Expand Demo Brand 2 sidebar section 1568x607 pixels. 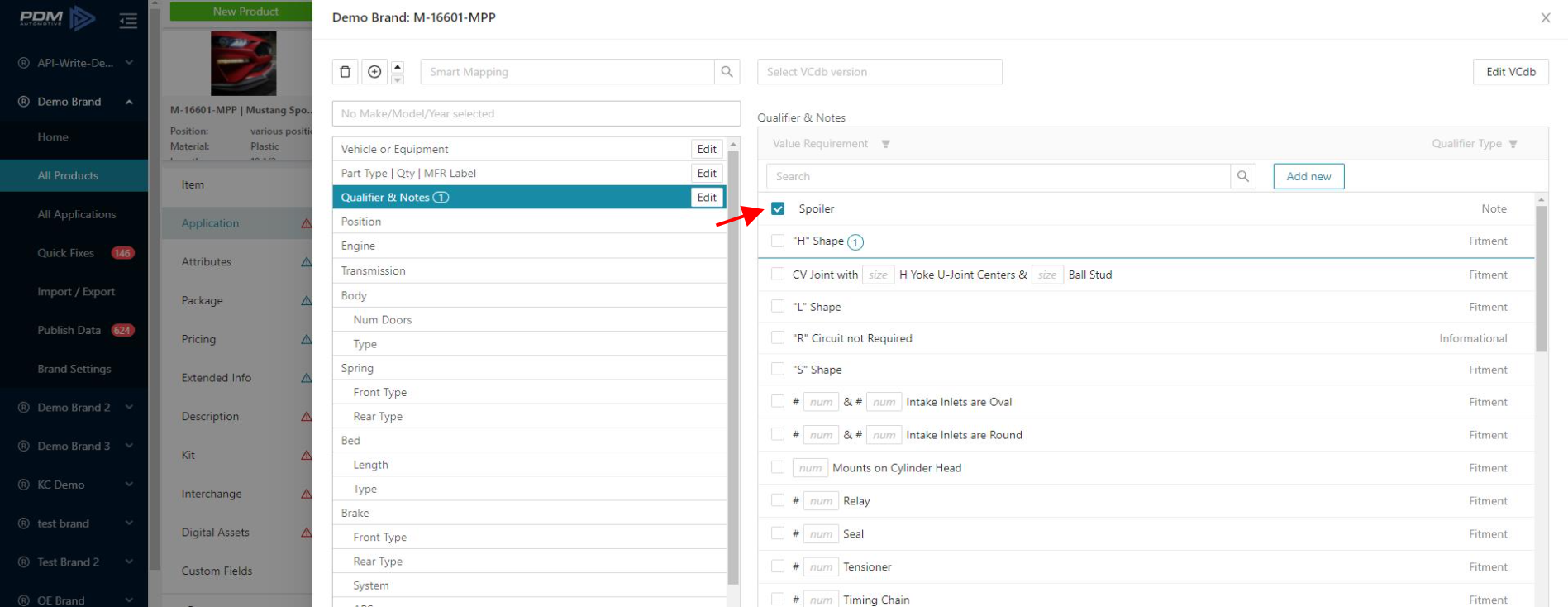tap(130, 408)
